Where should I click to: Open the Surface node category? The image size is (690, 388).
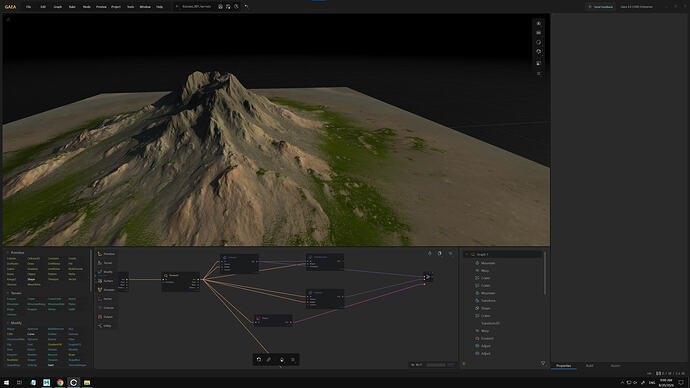coord(106,281)
